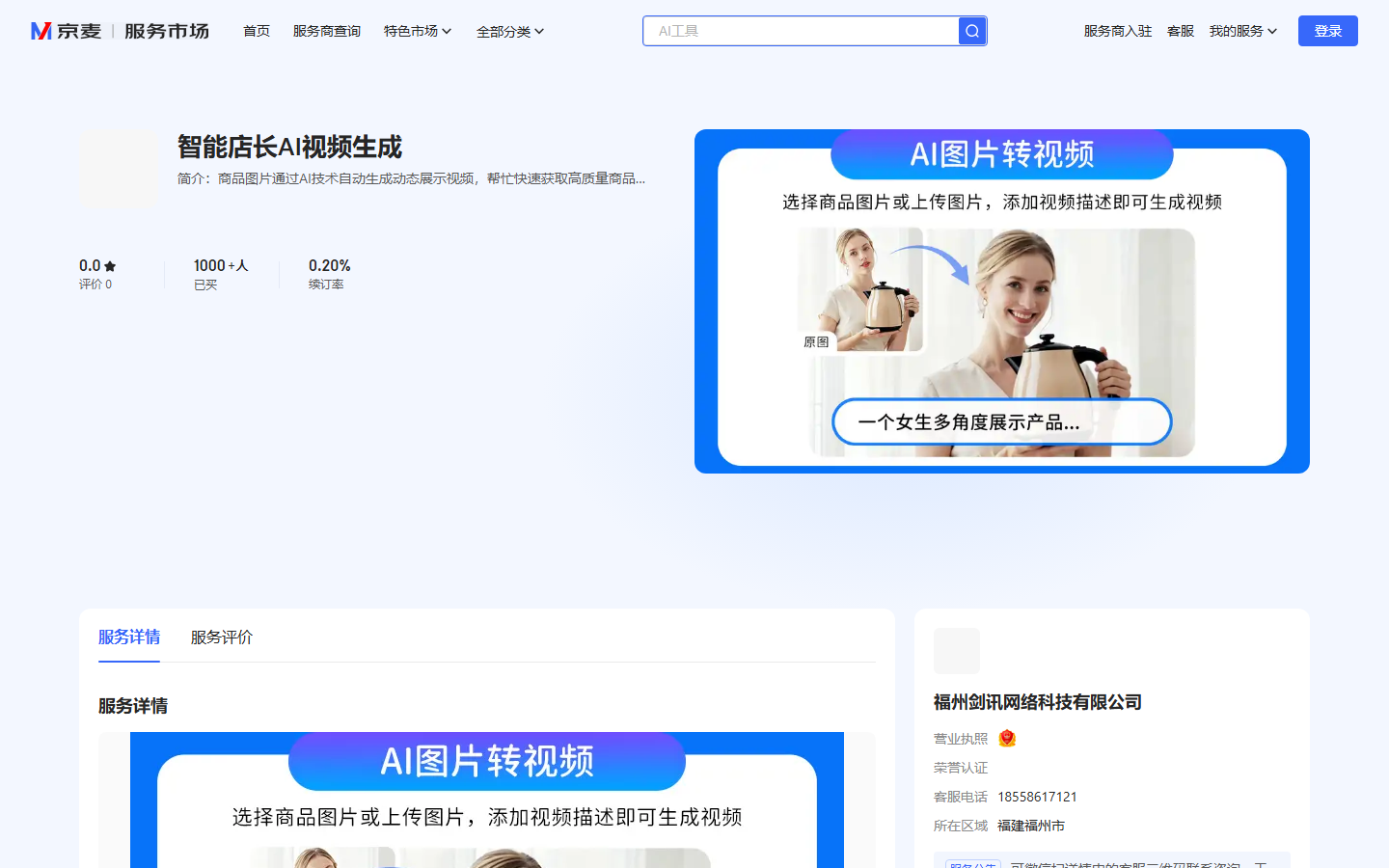The height and width of the screenshot is (868, 1389).
Task: Open the 我的服务 dropdown
Action: click(1243, 31)
